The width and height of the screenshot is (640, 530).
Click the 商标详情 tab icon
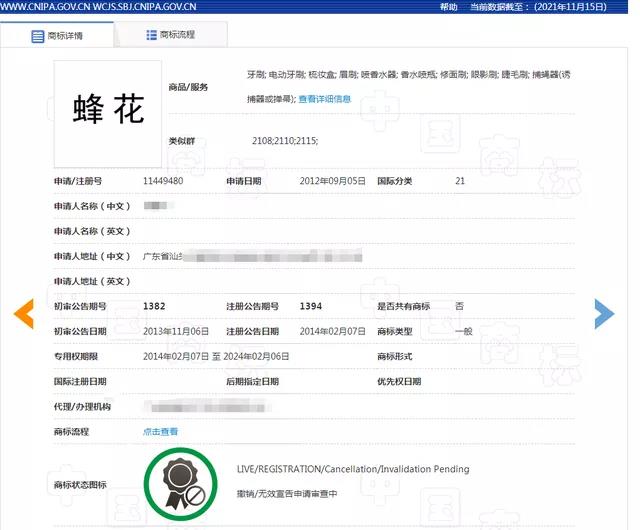pos(38,36)
